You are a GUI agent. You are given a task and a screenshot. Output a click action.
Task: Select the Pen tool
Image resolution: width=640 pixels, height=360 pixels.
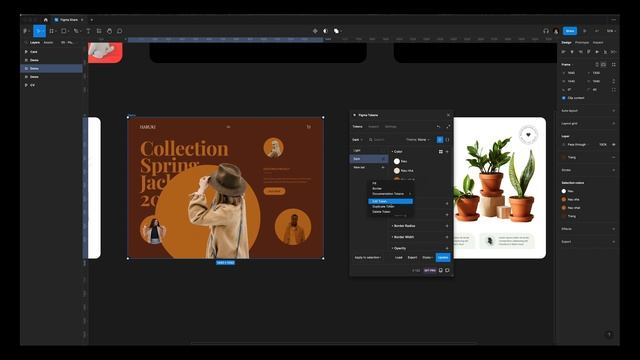[76, 31]
